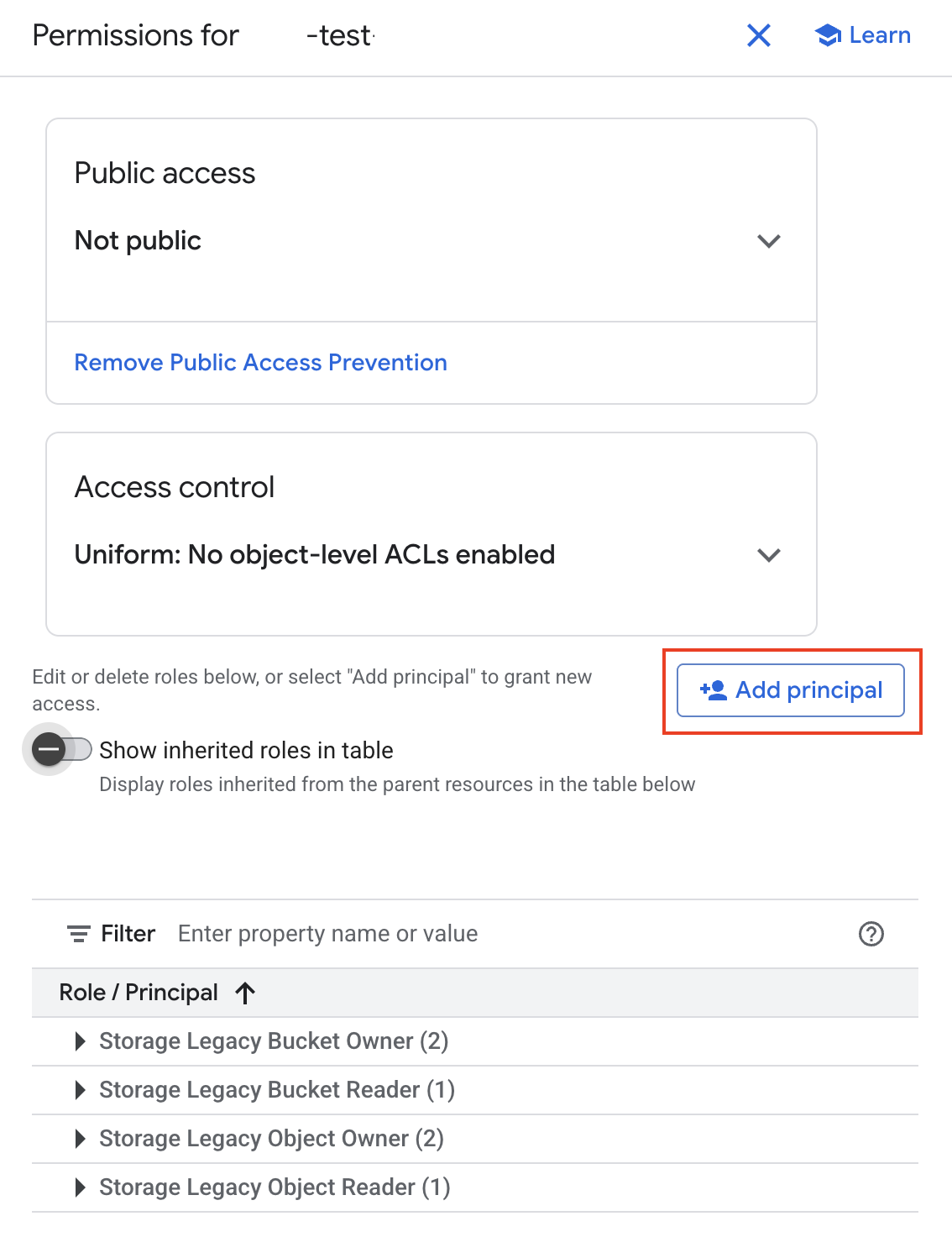Viewport: 952px width, 1258px height.
Task: Close the Permissions panel
Action: 759,35
